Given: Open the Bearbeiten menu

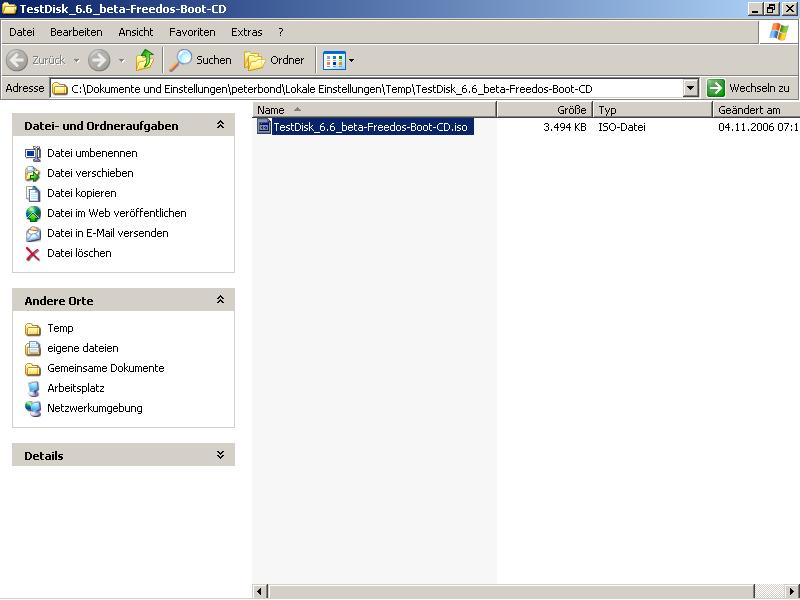Looking at the screenshot, I should (x=76, y=32).
